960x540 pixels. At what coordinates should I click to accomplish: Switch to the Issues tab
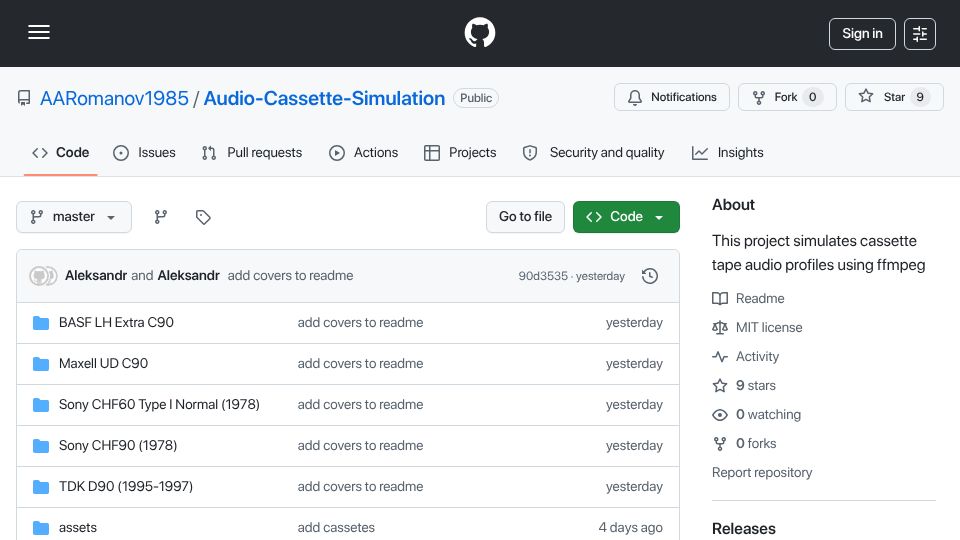coord(144,152)
